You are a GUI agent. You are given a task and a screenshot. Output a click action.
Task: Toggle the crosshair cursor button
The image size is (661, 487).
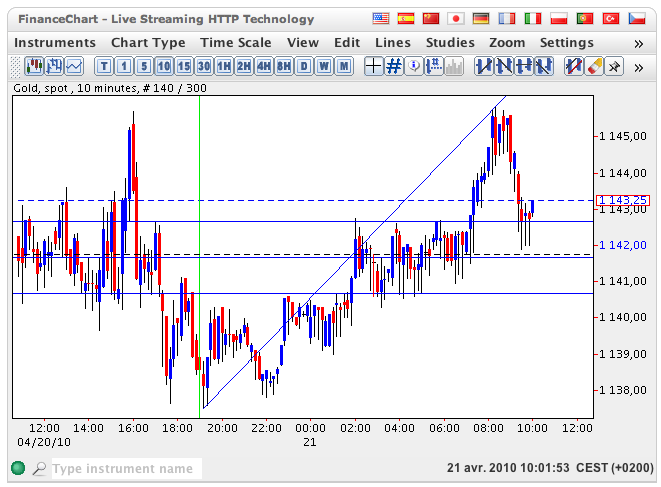(x=373, y=66)
